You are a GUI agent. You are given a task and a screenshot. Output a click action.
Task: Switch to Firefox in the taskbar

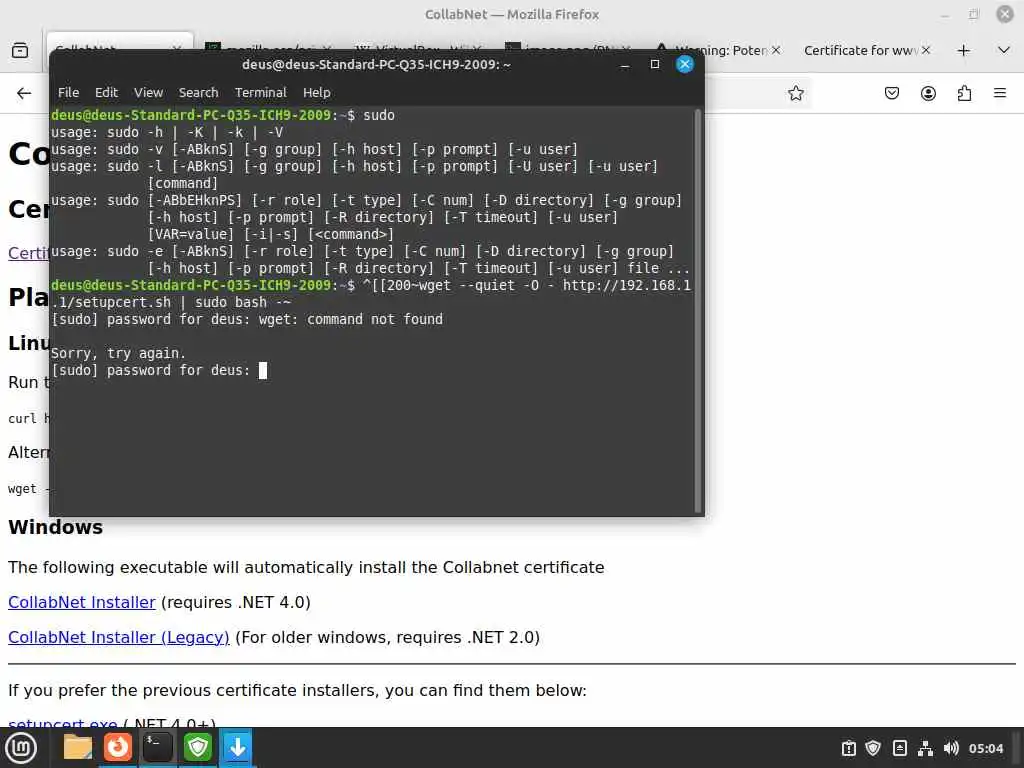click(118, 748)
